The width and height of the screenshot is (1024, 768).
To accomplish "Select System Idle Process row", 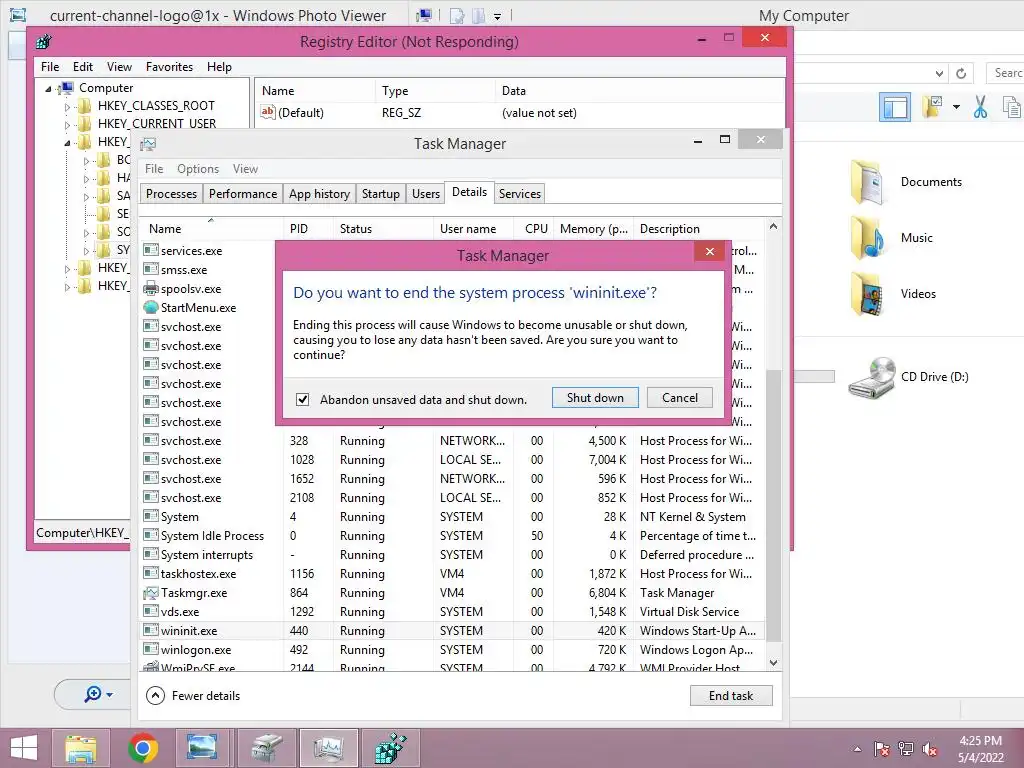I will click(452, 536).
